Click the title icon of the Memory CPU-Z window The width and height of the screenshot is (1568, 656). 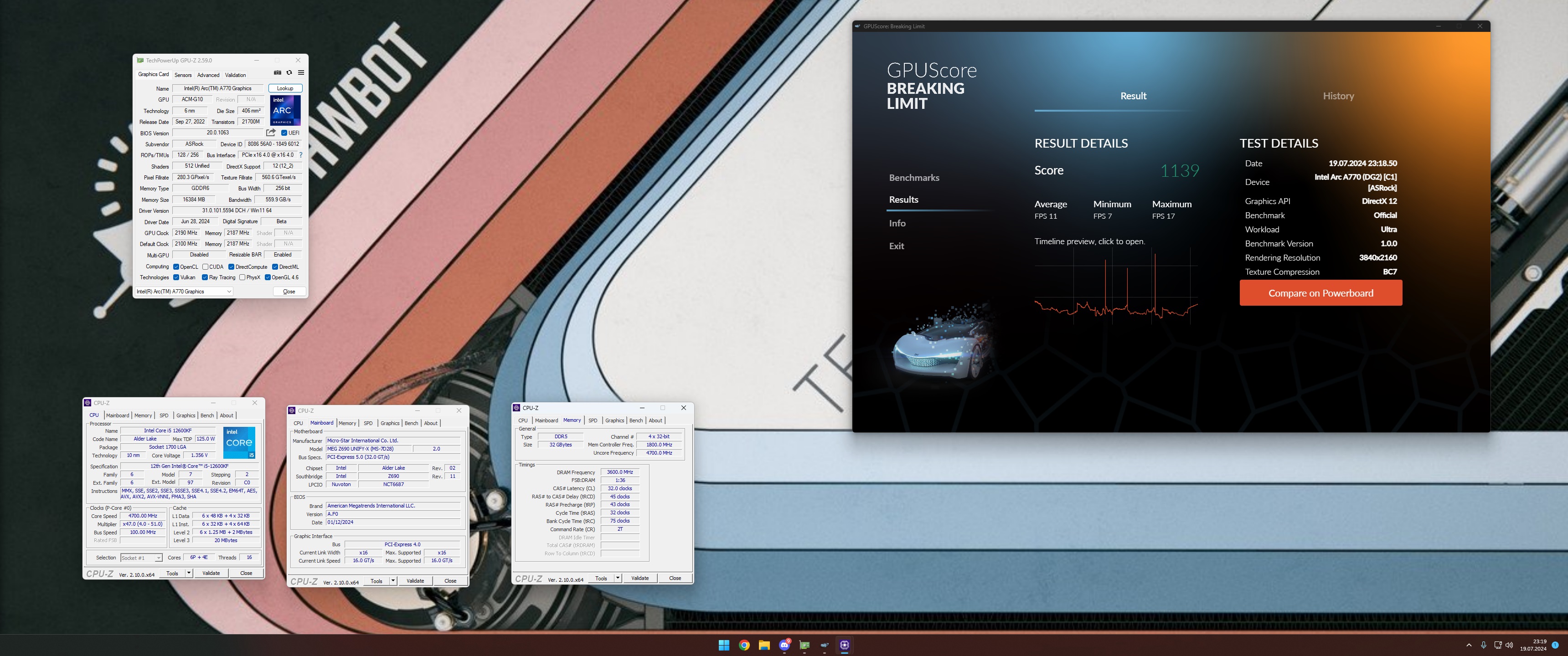click(517, 408)
